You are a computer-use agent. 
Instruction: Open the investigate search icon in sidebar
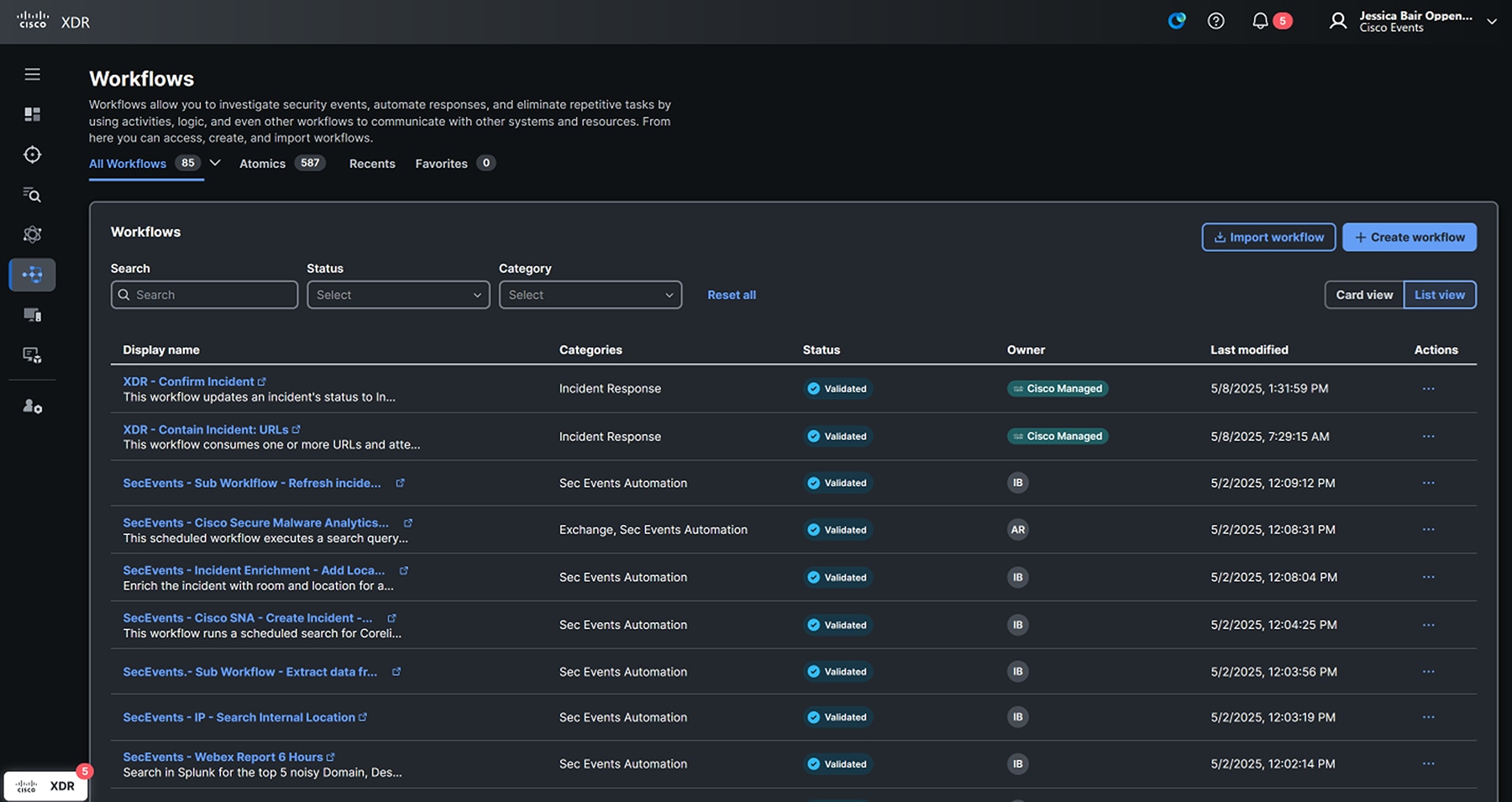(x=32, y=195)
